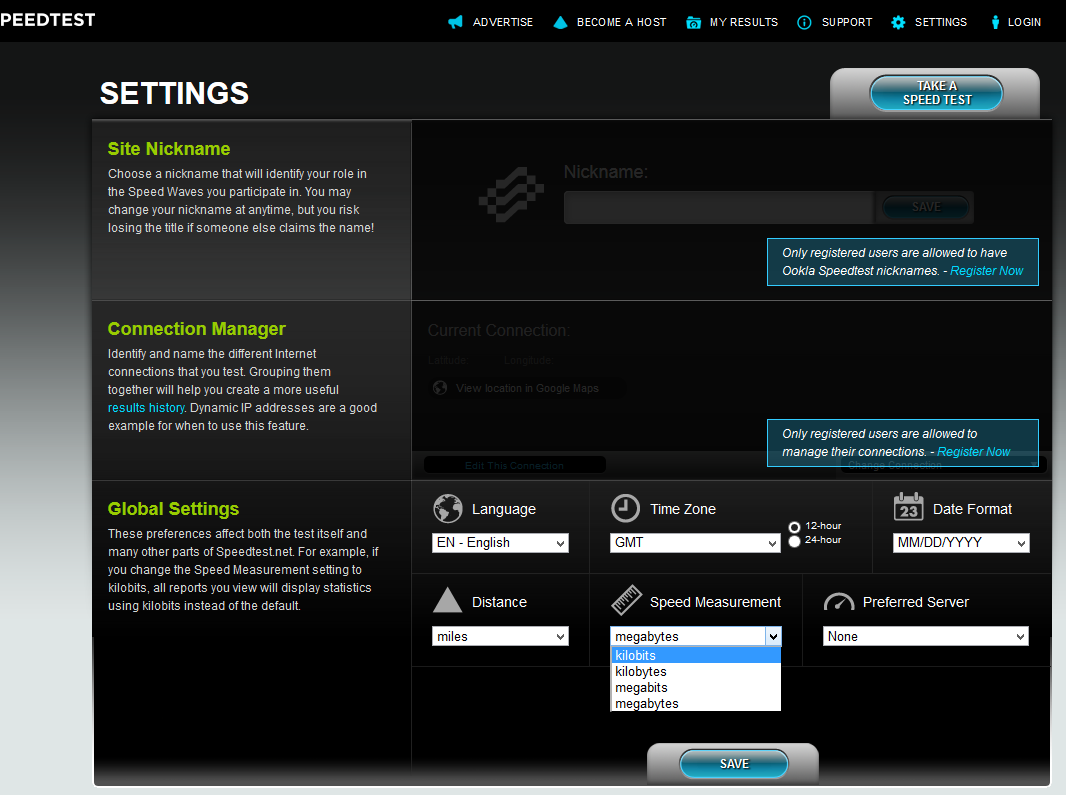Click the LOGIN nav item

click(1024, 22)
